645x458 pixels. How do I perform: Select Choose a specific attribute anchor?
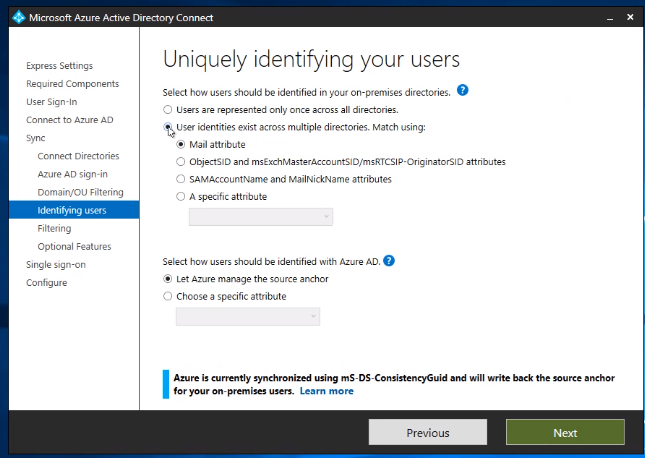[167, 296]
